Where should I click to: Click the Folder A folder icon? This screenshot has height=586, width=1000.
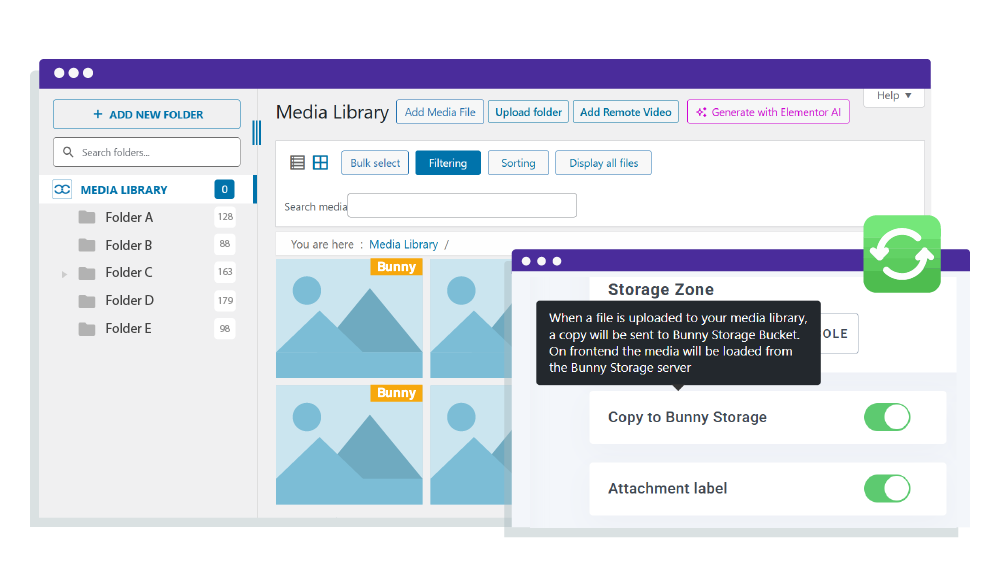click(87, 217)
